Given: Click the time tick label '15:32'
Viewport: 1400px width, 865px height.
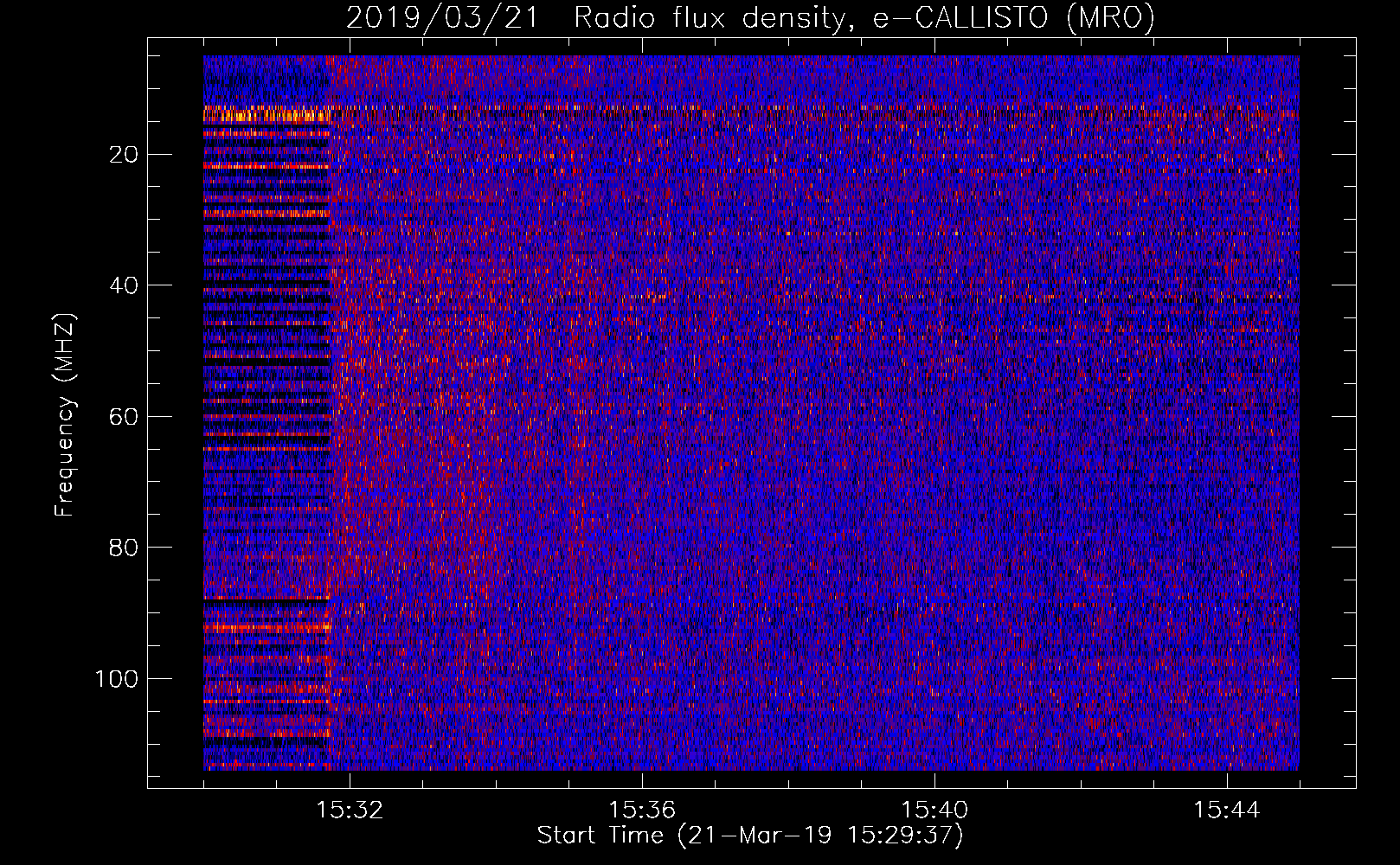Looking at the screenshot, I should 350,811.
